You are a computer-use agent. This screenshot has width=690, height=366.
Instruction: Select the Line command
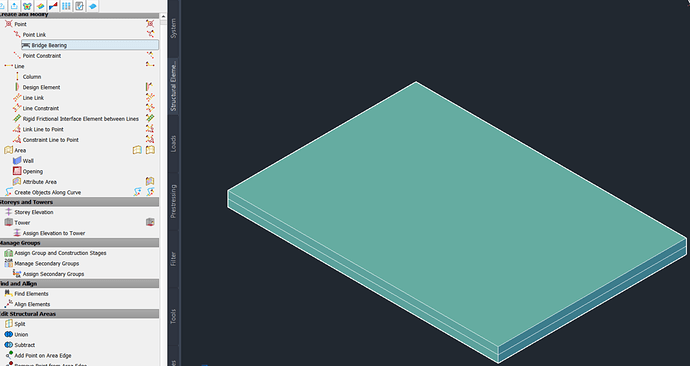click(19, 66)
